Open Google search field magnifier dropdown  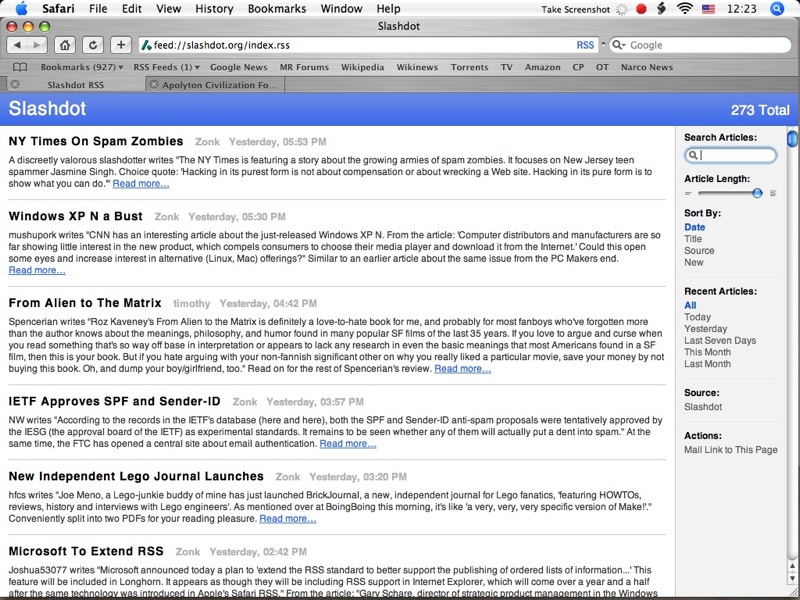pos(618,45)
